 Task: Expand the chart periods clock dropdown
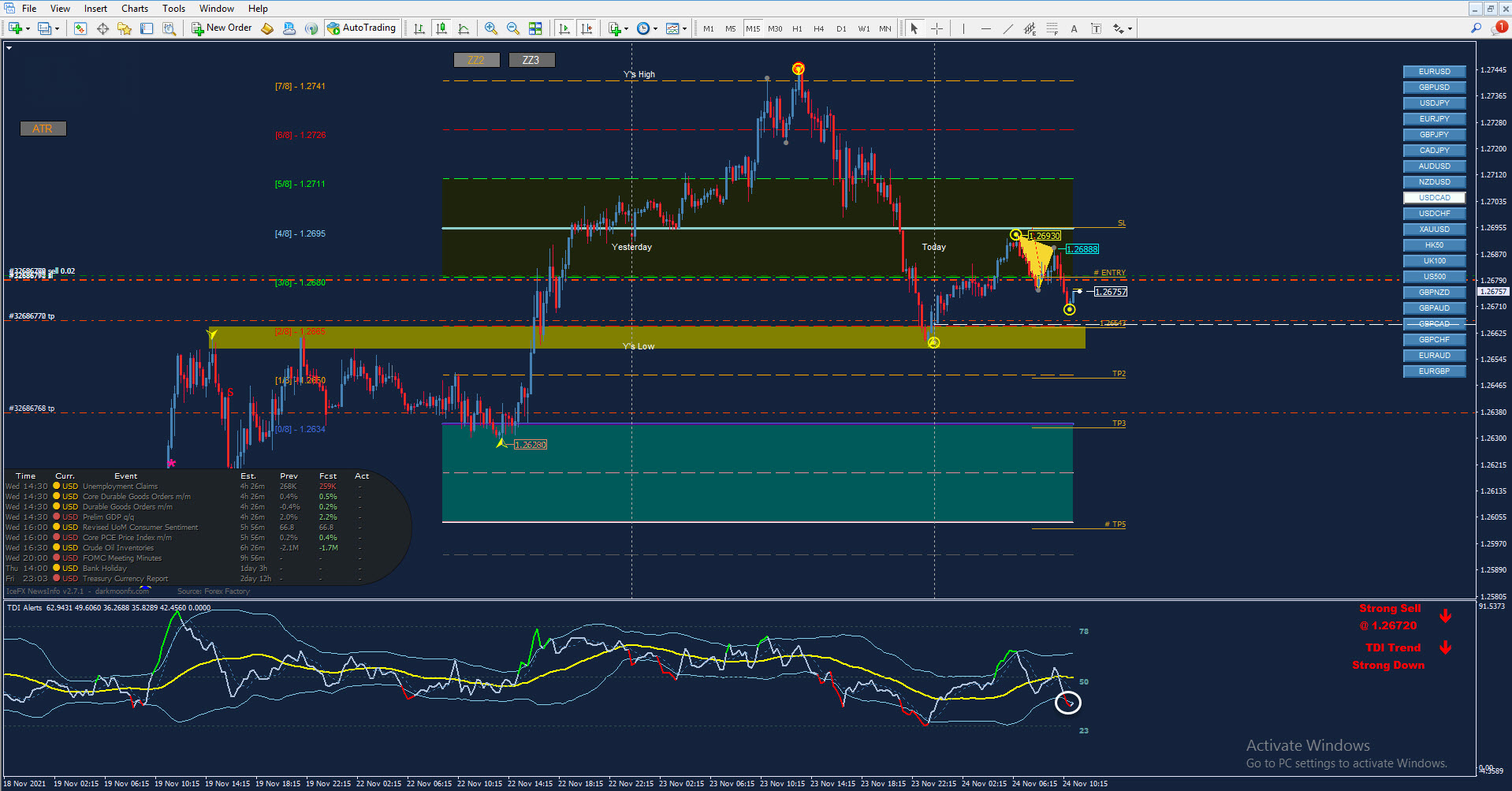(655, 29)
